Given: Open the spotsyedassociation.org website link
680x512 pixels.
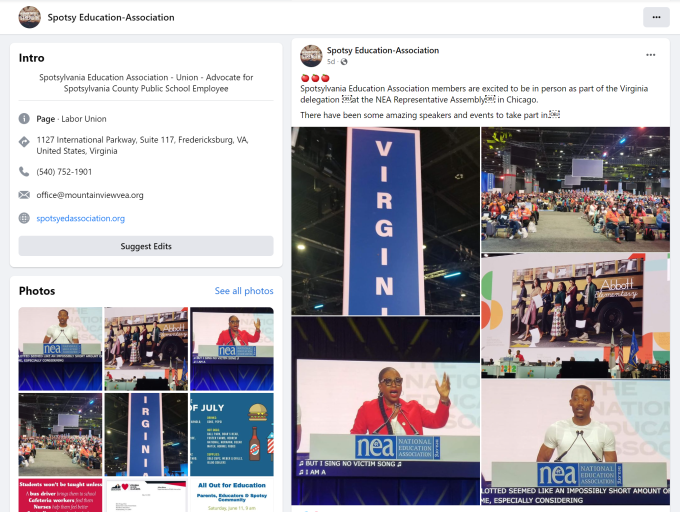Looking at the screenshot, I should coord(81,218).
